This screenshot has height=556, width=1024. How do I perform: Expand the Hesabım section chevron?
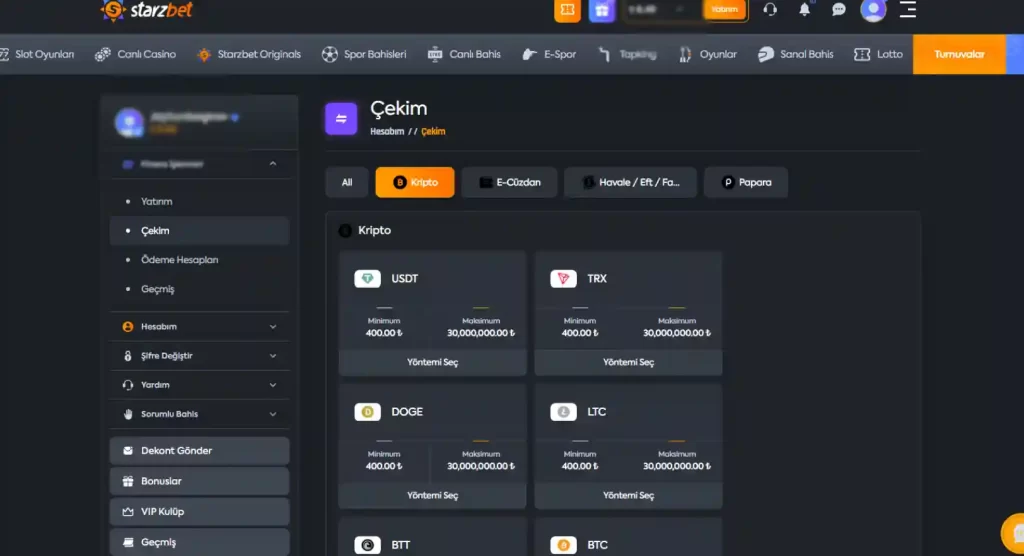pyautogui.click(x=273, y=327)
